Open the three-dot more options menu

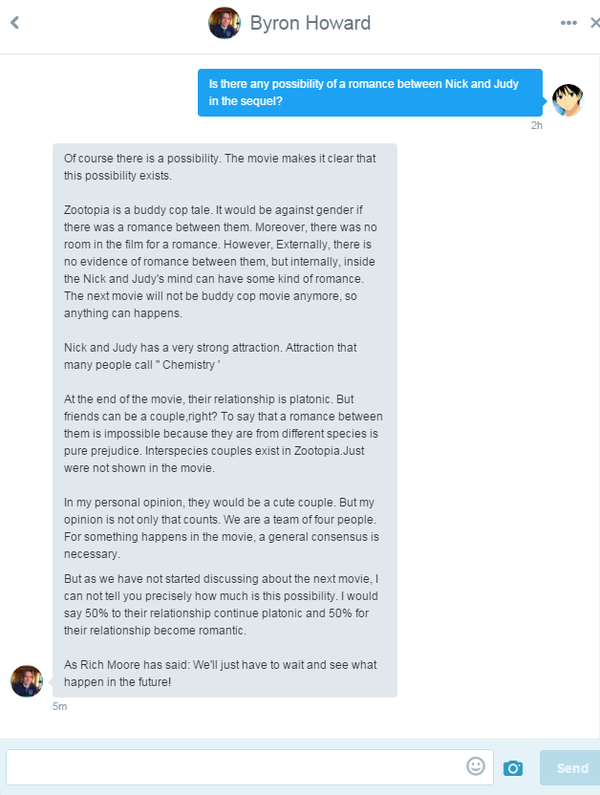pyautogui.click(x=569, y=23)
